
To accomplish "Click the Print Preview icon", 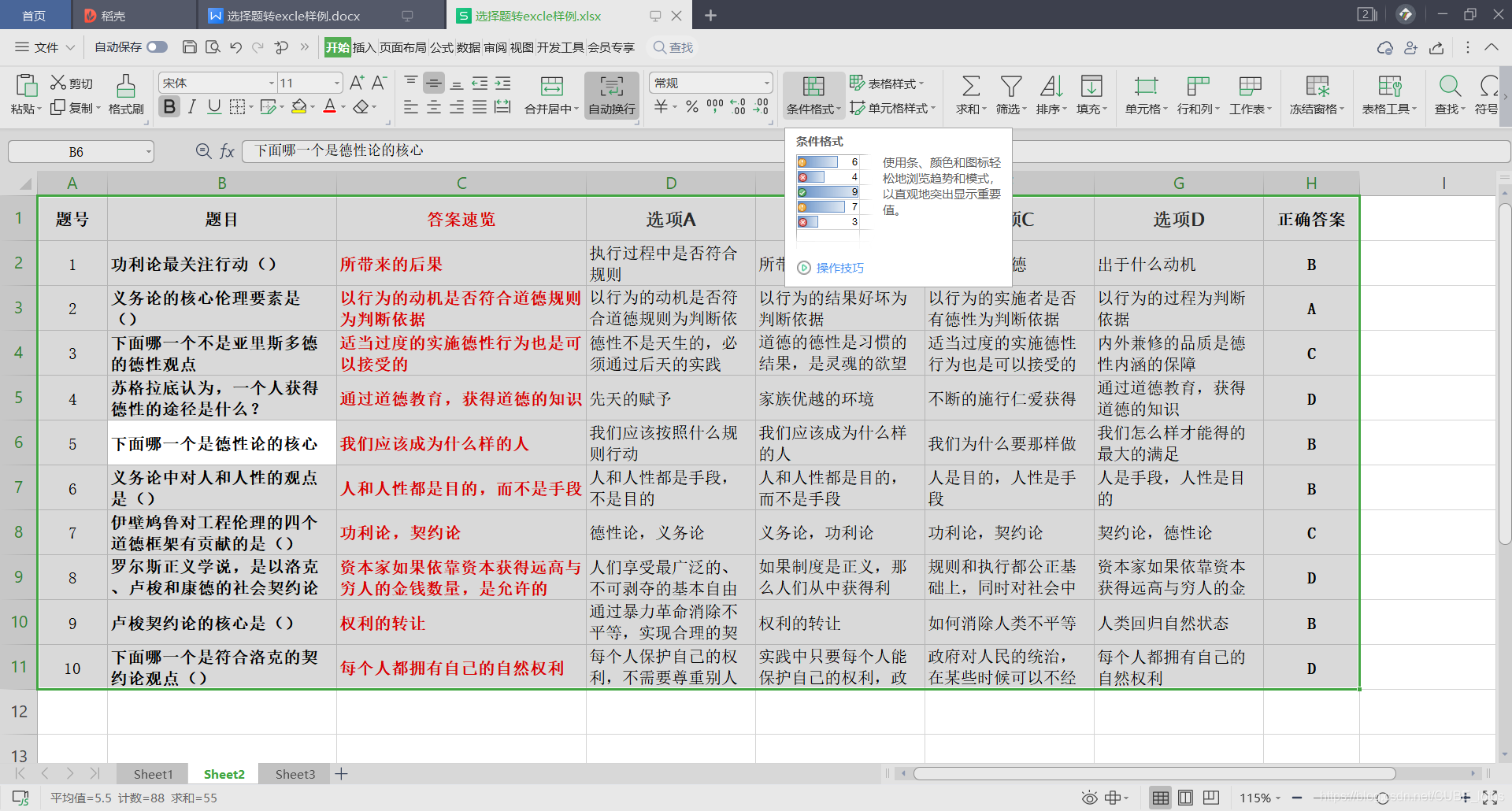I will [213, 47].
